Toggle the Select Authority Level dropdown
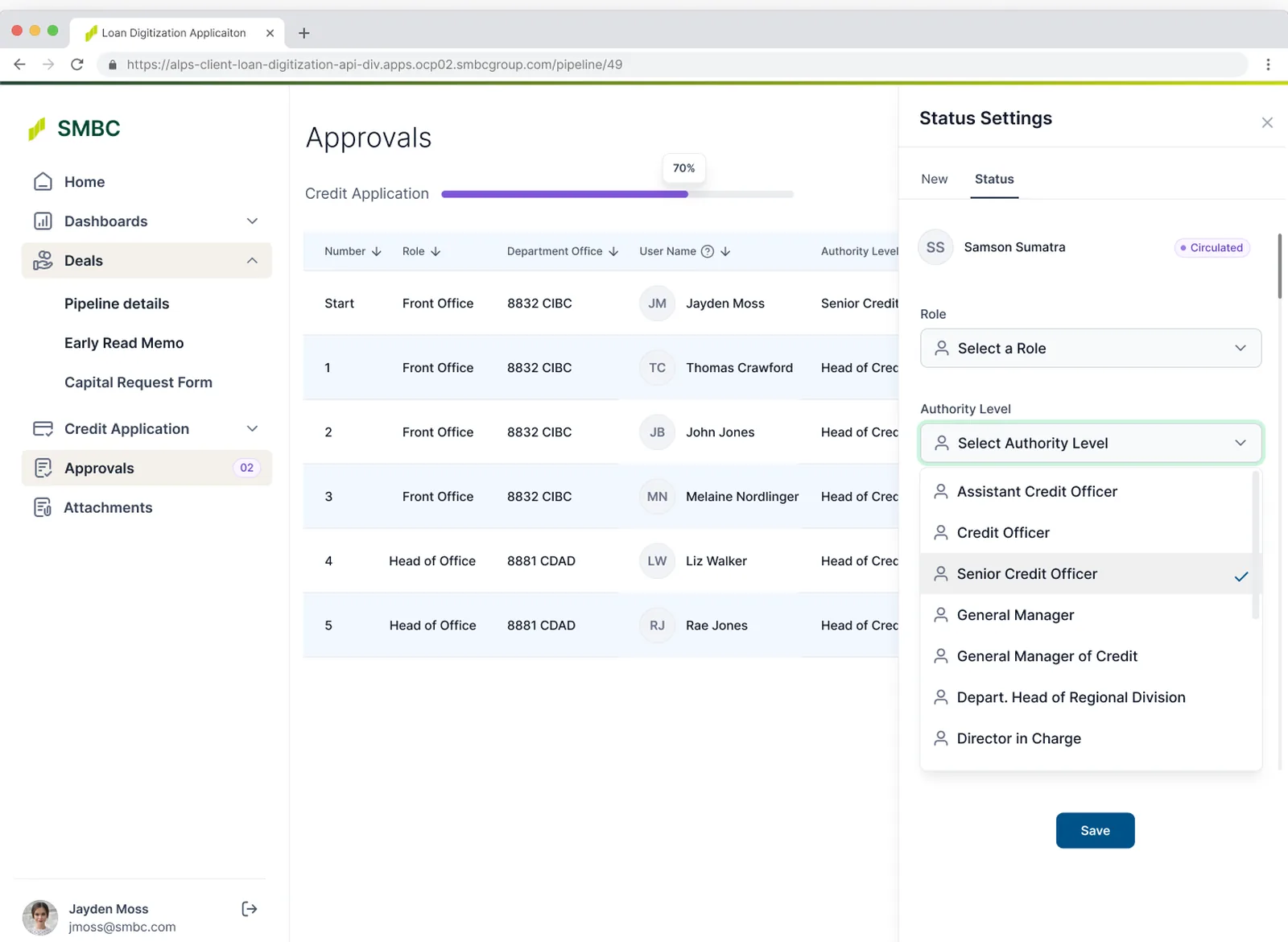 click(x=1091, y=444)
